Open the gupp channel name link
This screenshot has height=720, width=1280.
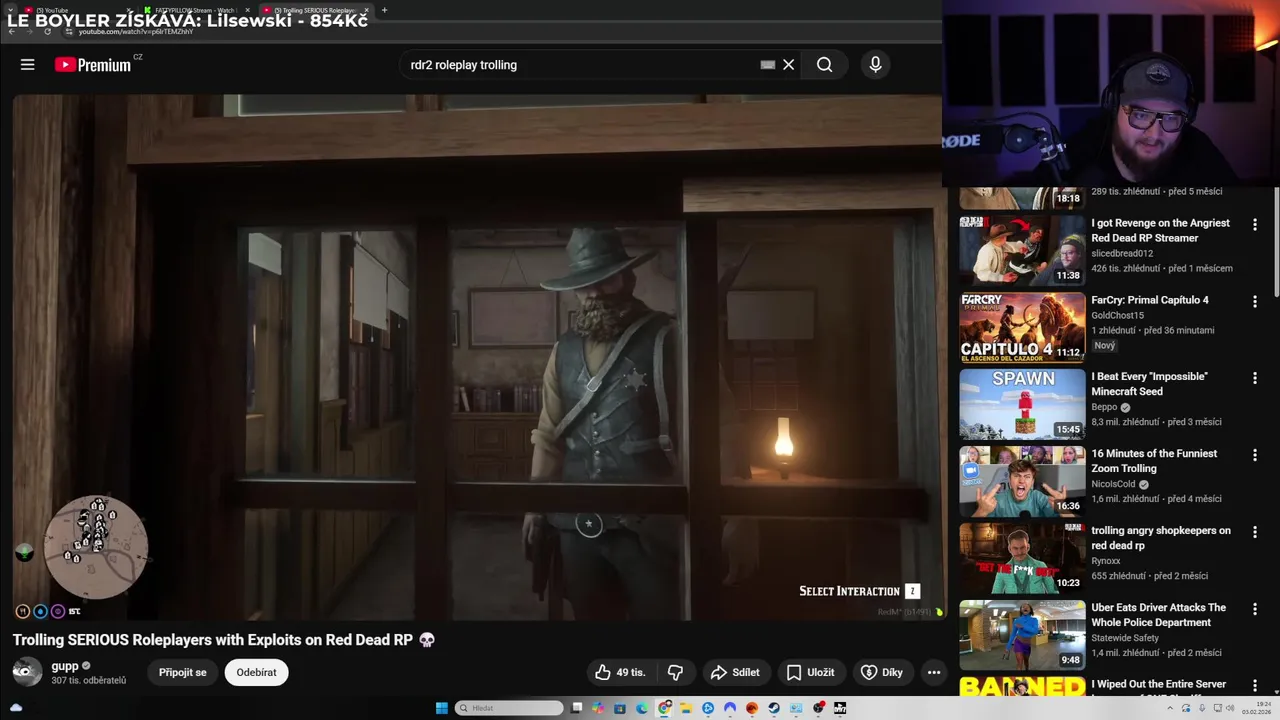(65, 666)
